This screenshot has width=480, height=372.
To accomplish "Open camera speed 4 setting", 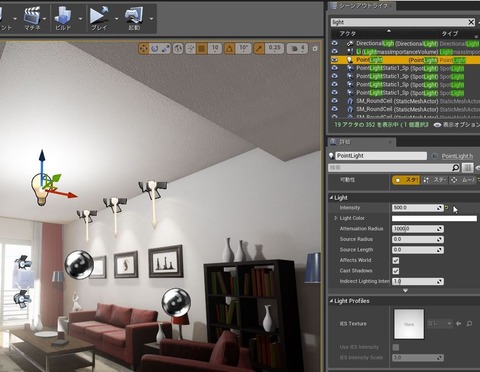I will pyautogui.click(x=298, y=48).
